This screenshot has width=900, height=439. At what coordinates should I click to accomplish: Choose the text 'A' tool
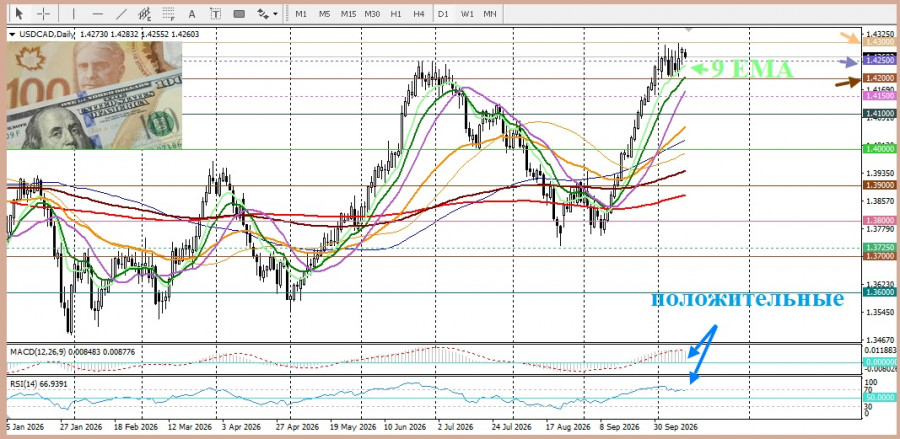(x=192, y=13)
